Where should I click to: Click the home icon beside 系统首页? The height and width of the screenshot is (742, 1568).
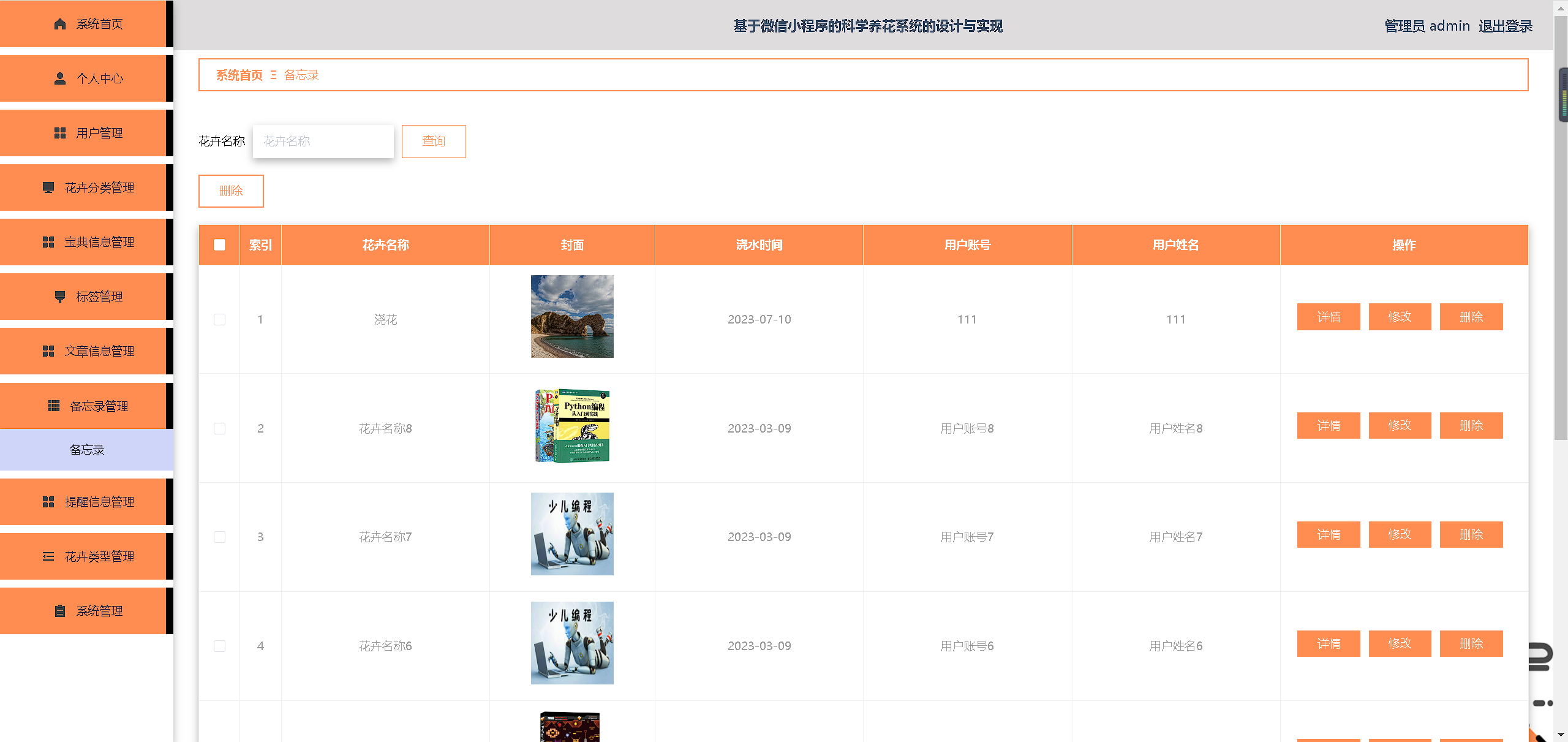coord(60,24)
